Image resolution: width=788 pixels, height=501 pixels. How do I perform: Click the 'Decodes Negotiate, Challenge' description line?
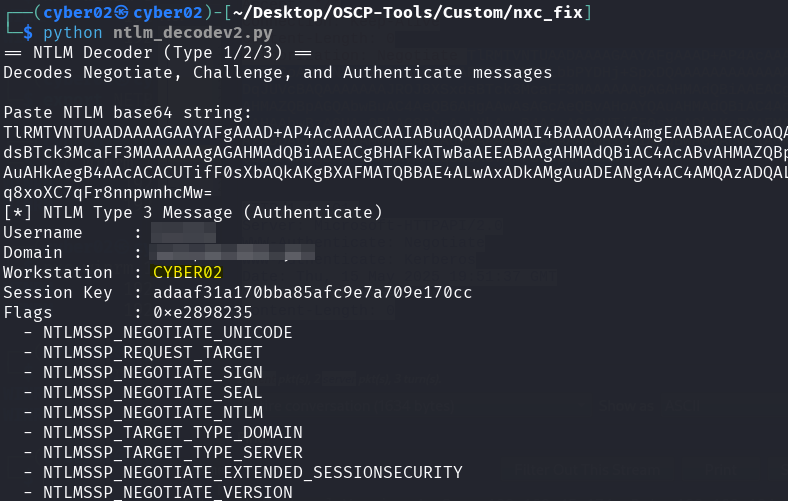277,73
